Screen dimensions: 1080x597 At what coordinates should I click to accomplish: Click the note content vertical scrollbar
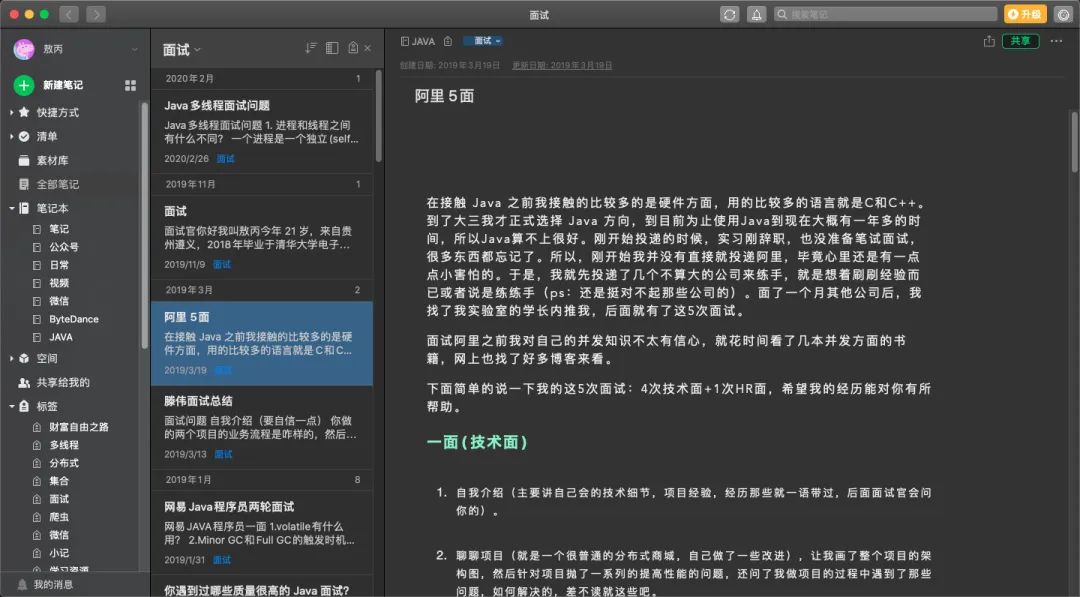(x=1074, y=141)
